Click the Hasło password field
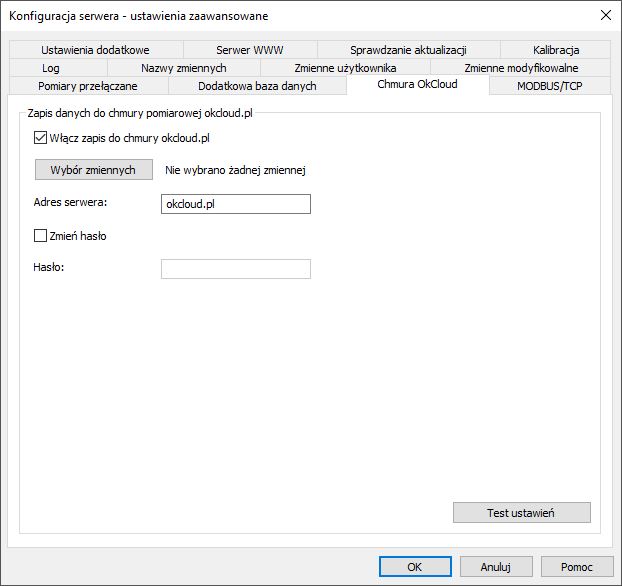Image resolution: width=622 pixels, height=586 pixels. [236, 269]
